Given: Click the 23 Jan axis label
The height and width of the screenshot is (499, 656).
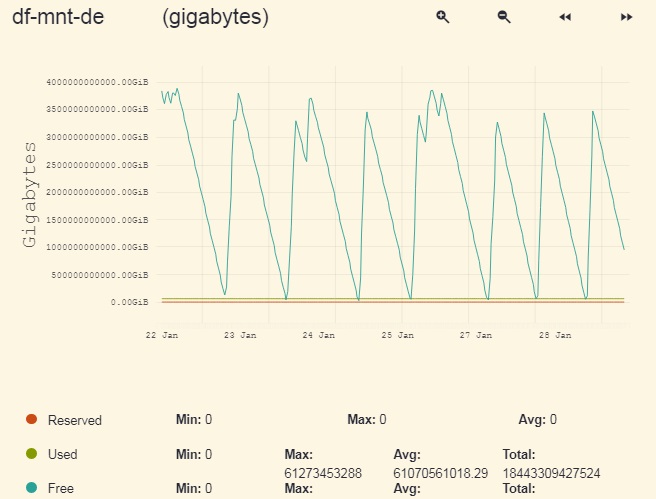Looking at the screenshot, I should (240, 335).
